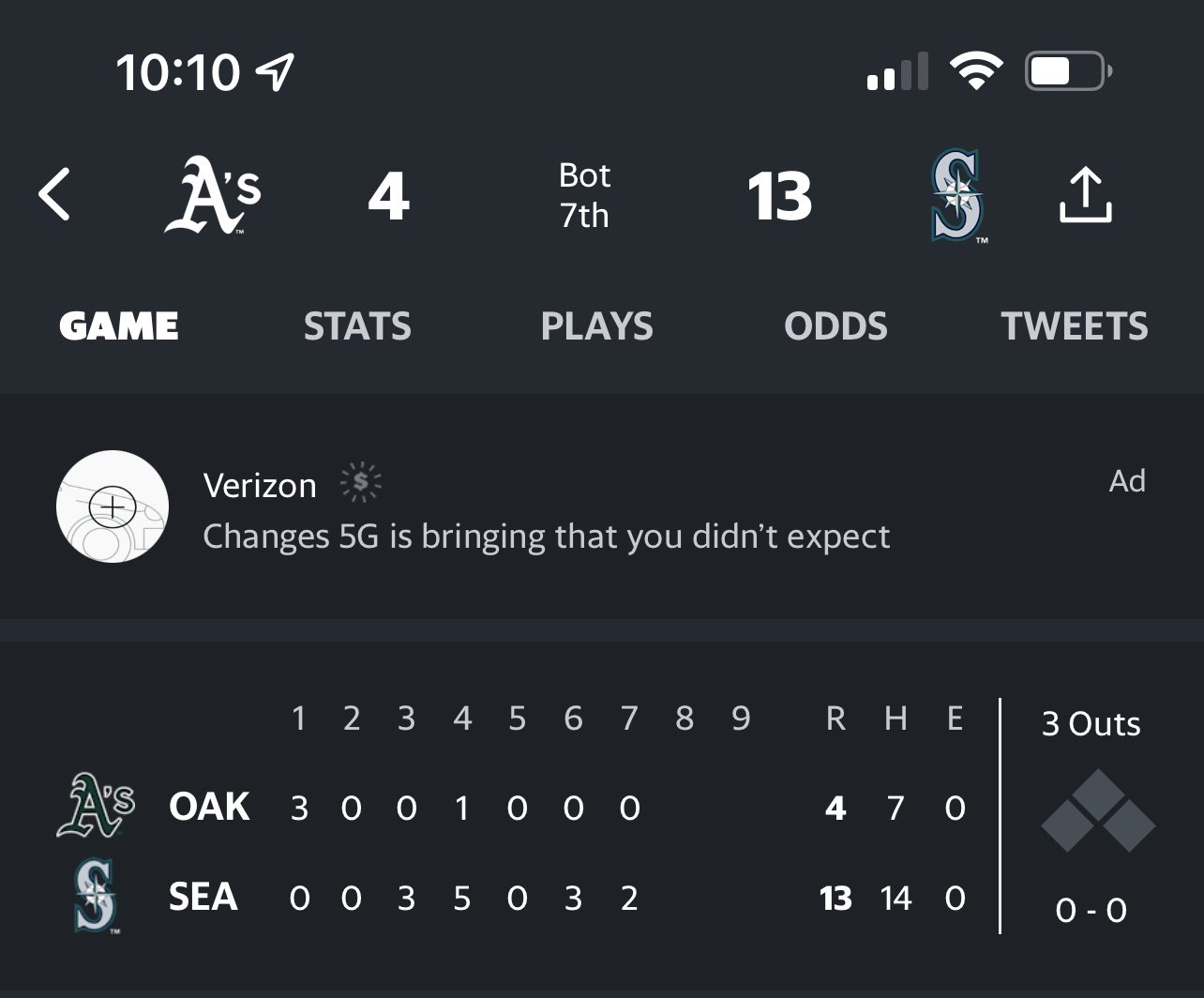Screen dimensions: 1204x998
Task: Tap the Bot 7th inning status
Action: (x=584, y=195)
